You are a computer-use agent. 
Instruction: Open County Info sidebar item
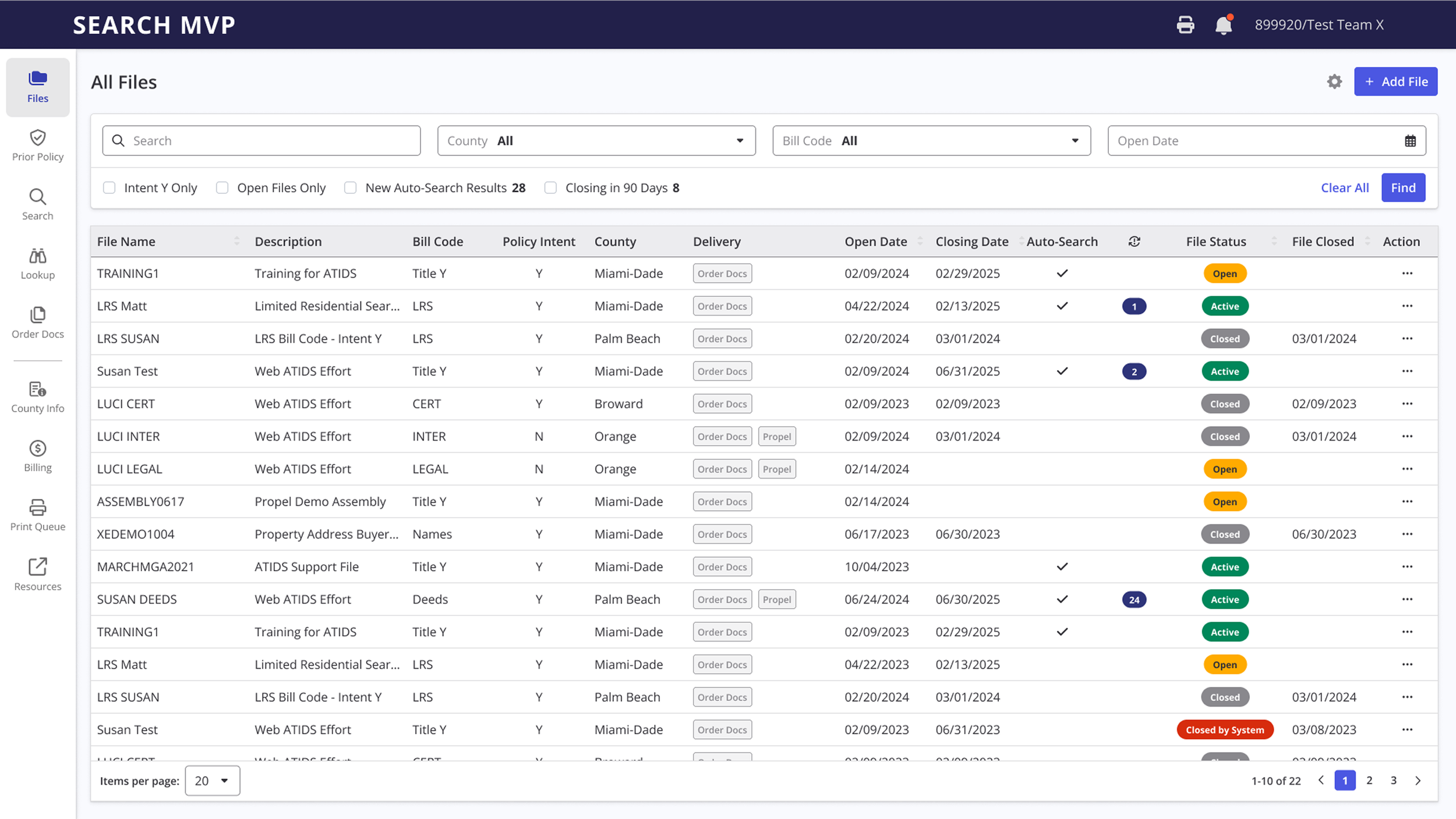(x=38, y=397)
